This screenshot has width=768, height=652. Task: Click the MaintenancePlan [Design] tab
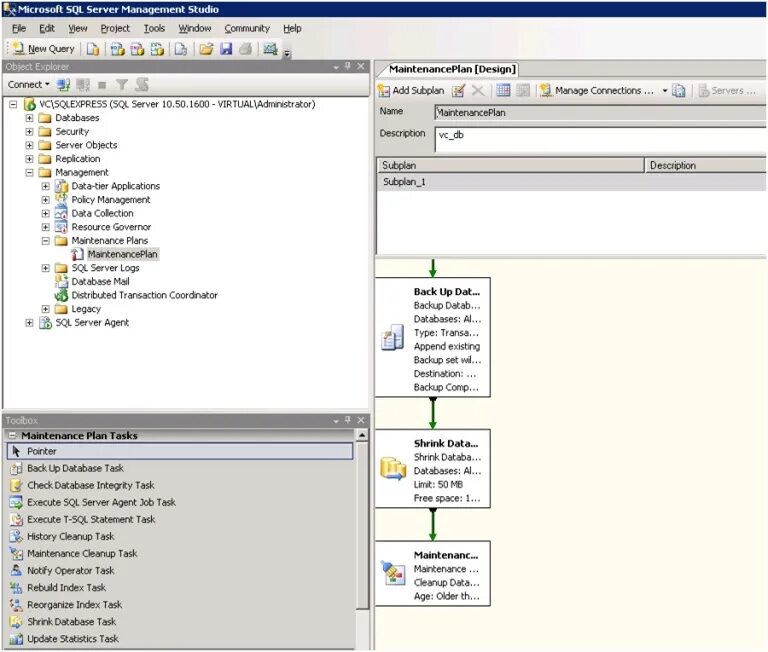coord(452,69)
